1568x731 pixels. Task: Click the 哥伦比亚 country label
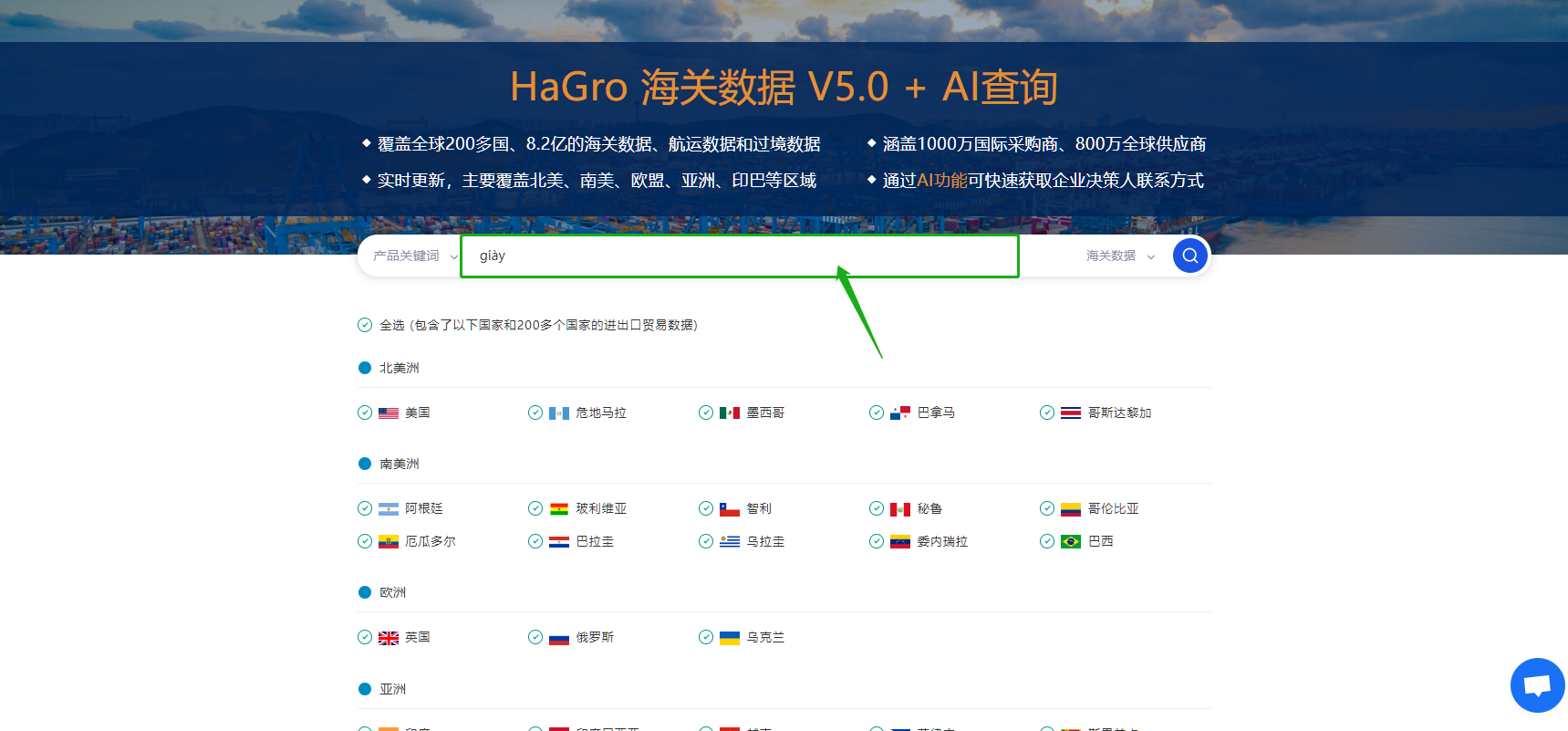[x=1113, y=508]
